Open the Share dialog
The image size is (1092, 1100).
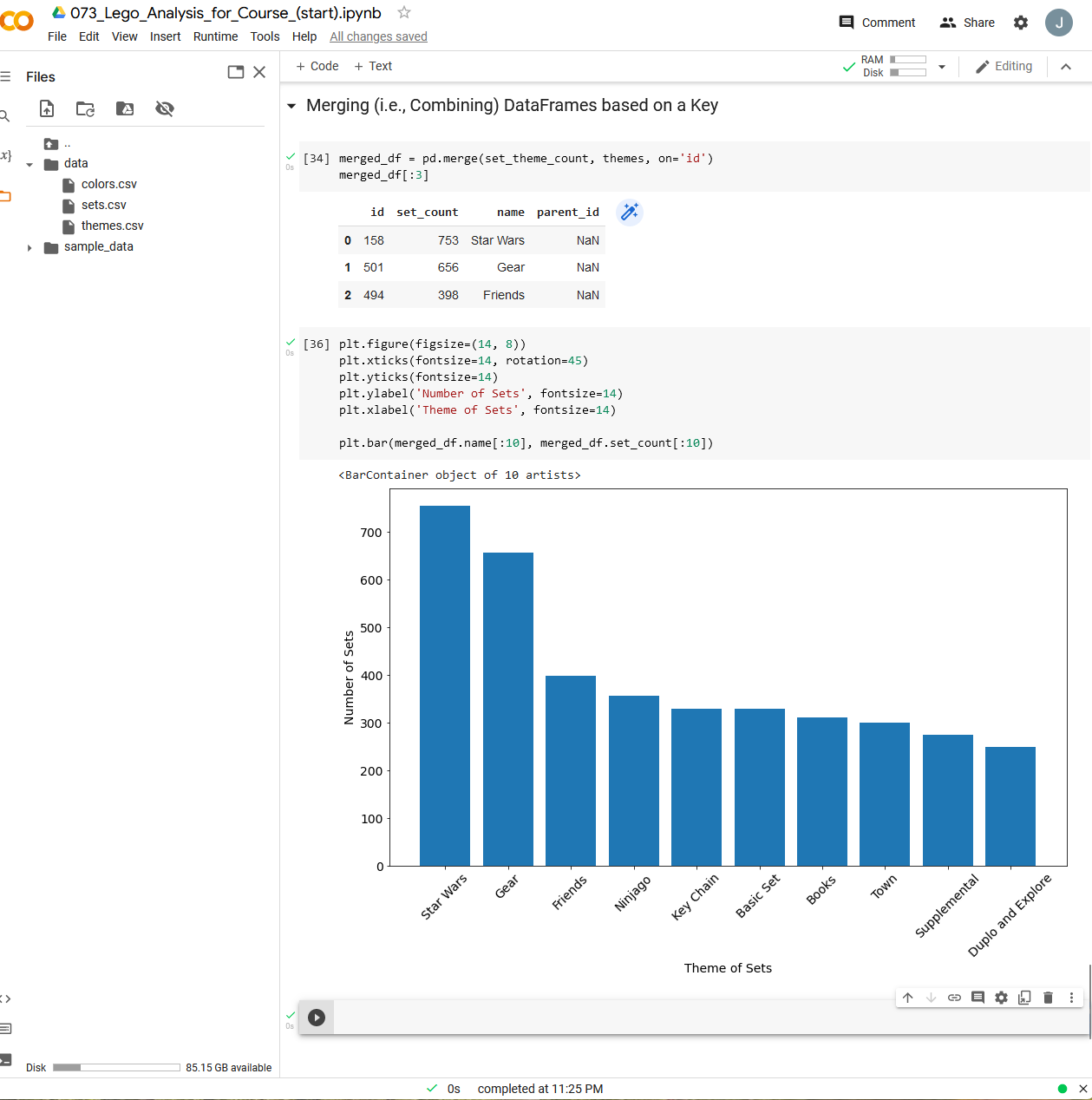click(x=966, y=23)
